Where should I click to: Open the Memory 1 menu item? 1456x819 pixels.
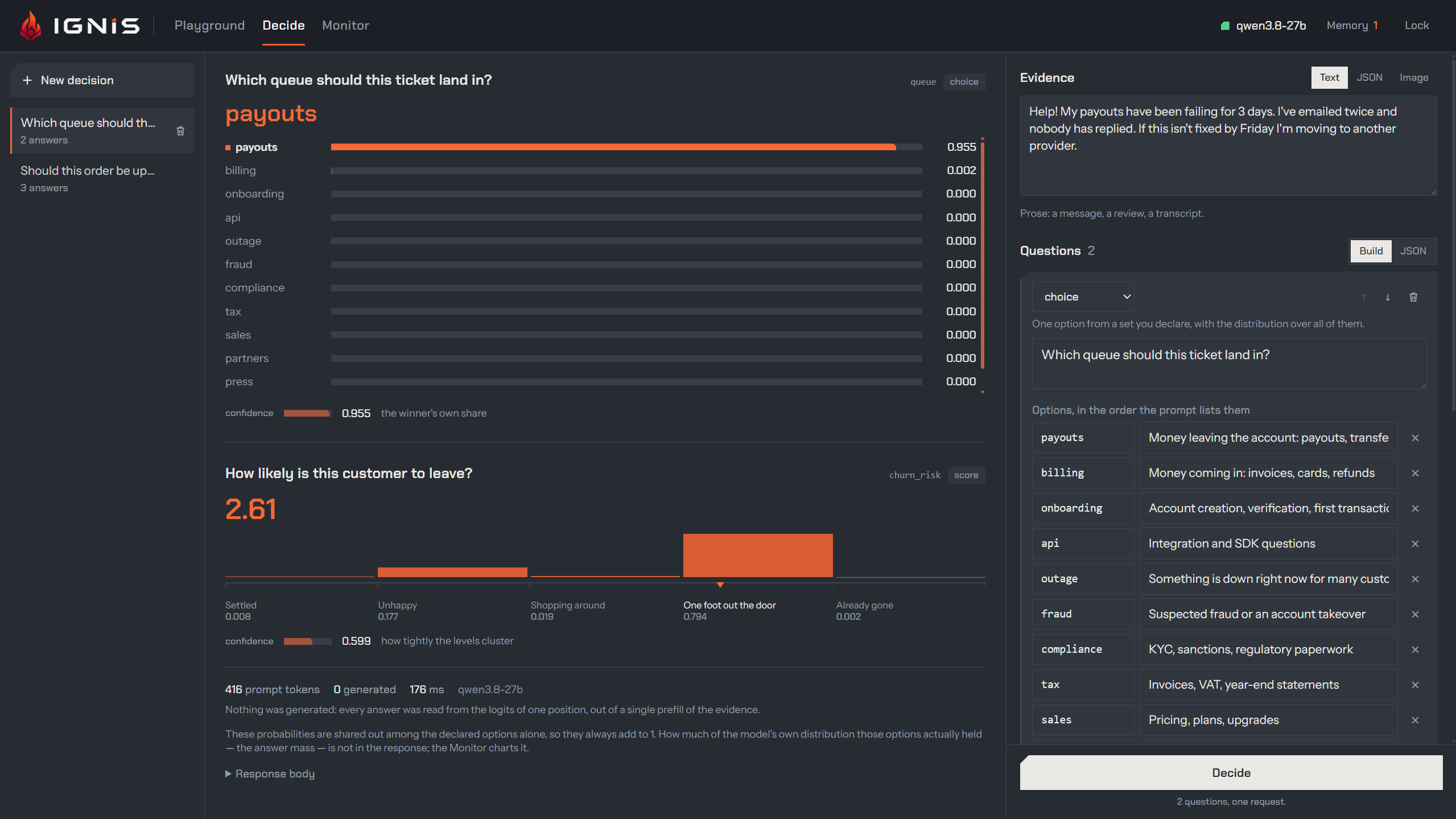tap(1352, 26)
